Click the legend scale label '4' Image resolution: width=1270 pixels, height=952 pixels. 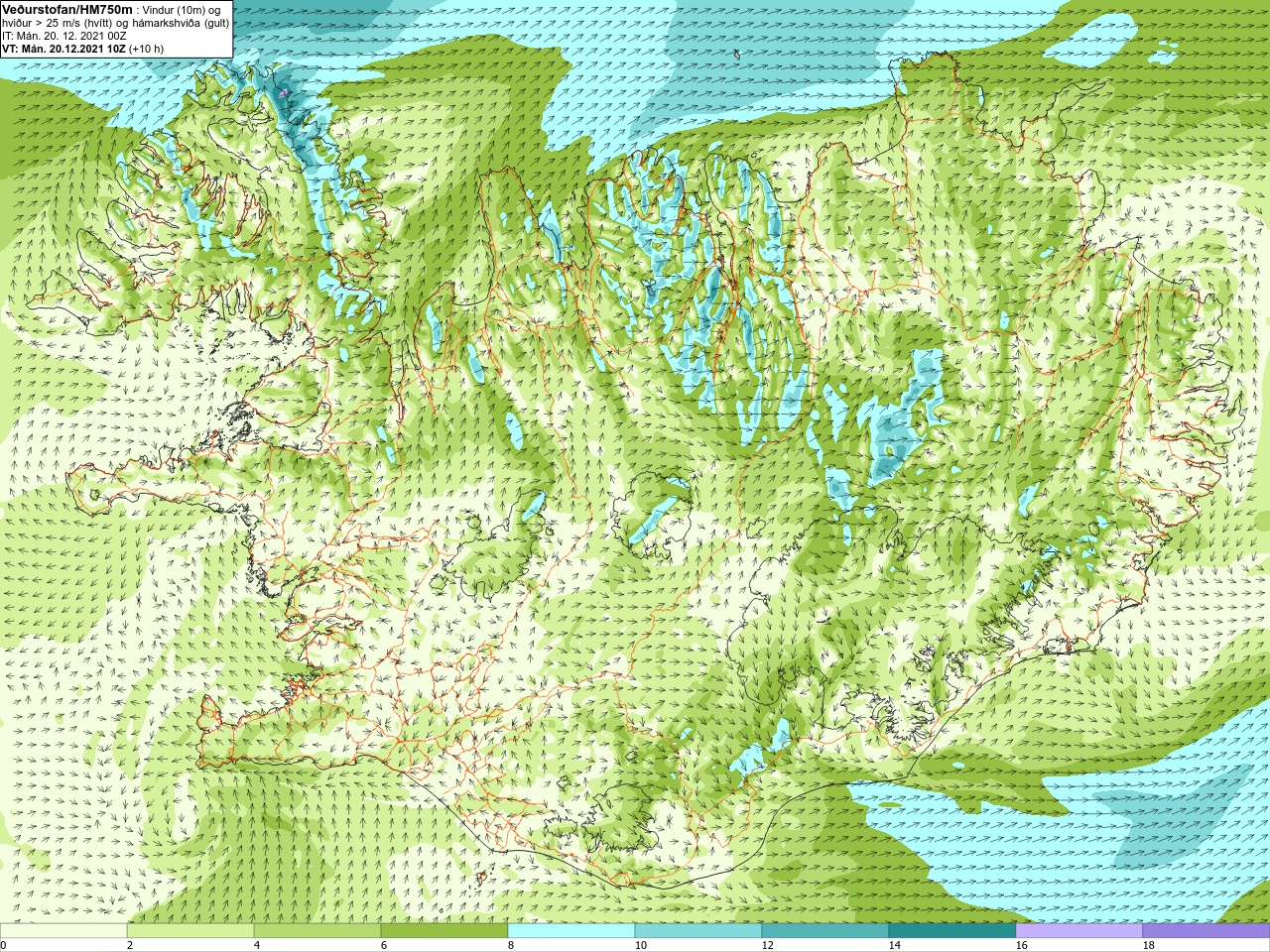(x=257, y=945)
